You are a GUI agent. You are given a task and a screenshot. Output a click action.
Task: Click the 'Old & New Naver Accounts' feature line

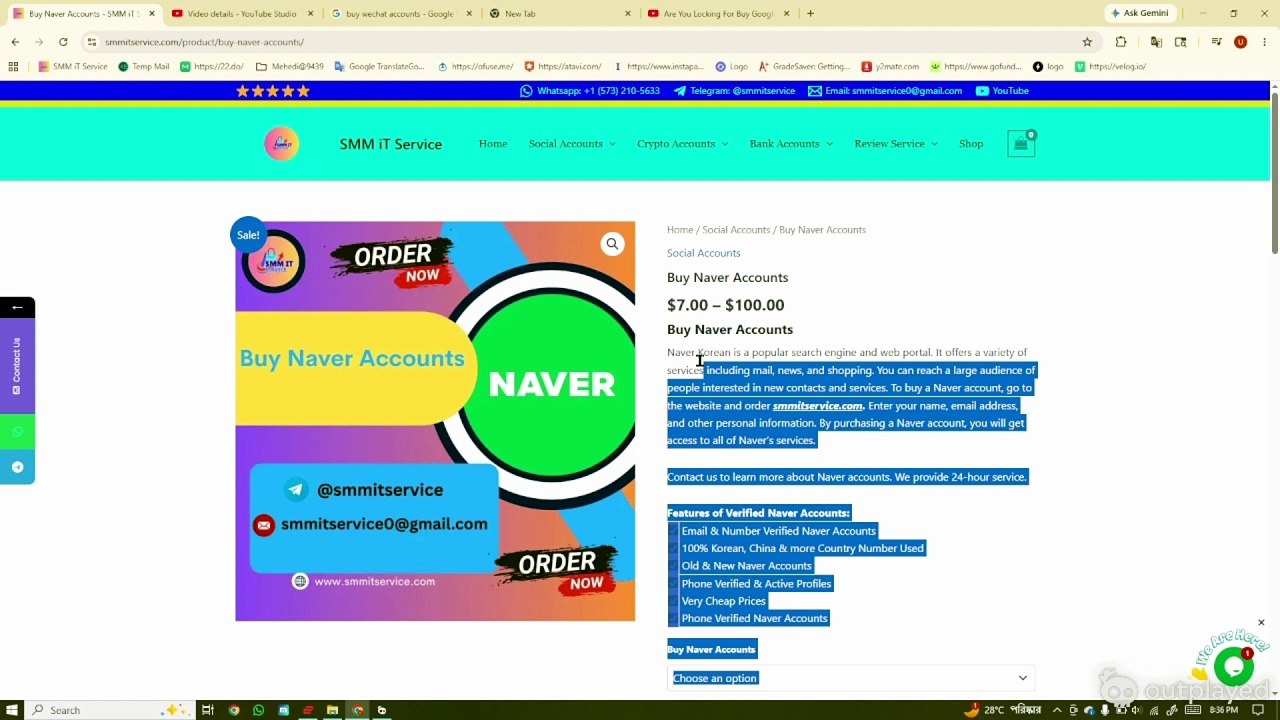[746, 566]
